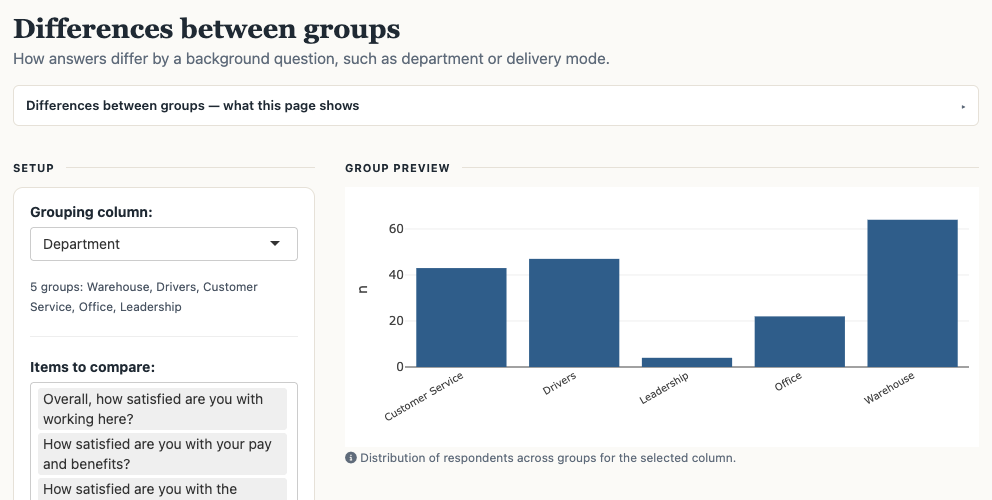Click the y-axis value 40

(x=396, y=275)
